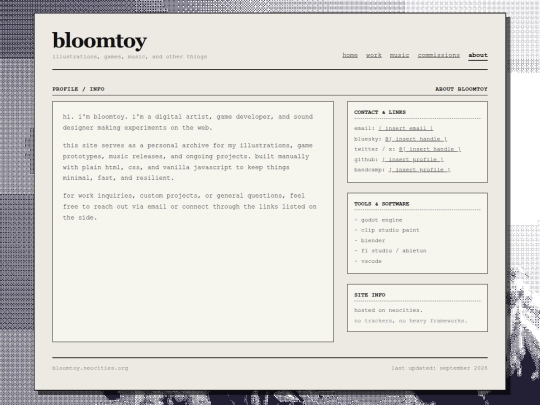Open the home nav link
The image size is (540, 405).
pyautogui.click(x=350, y=55)
